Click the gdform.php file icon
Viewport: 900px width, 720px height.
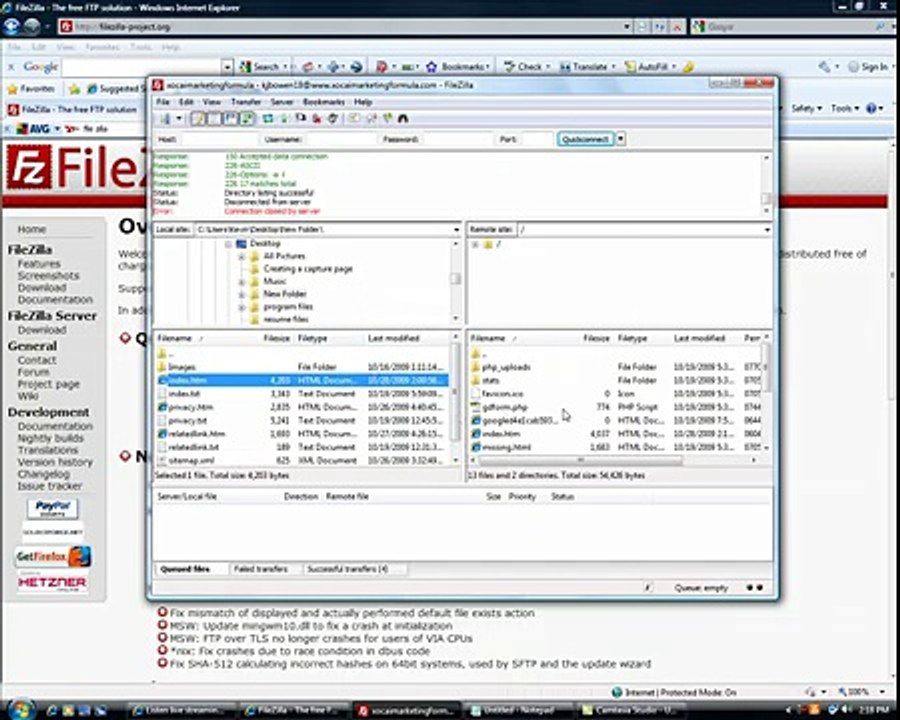(x=475, y=407)
